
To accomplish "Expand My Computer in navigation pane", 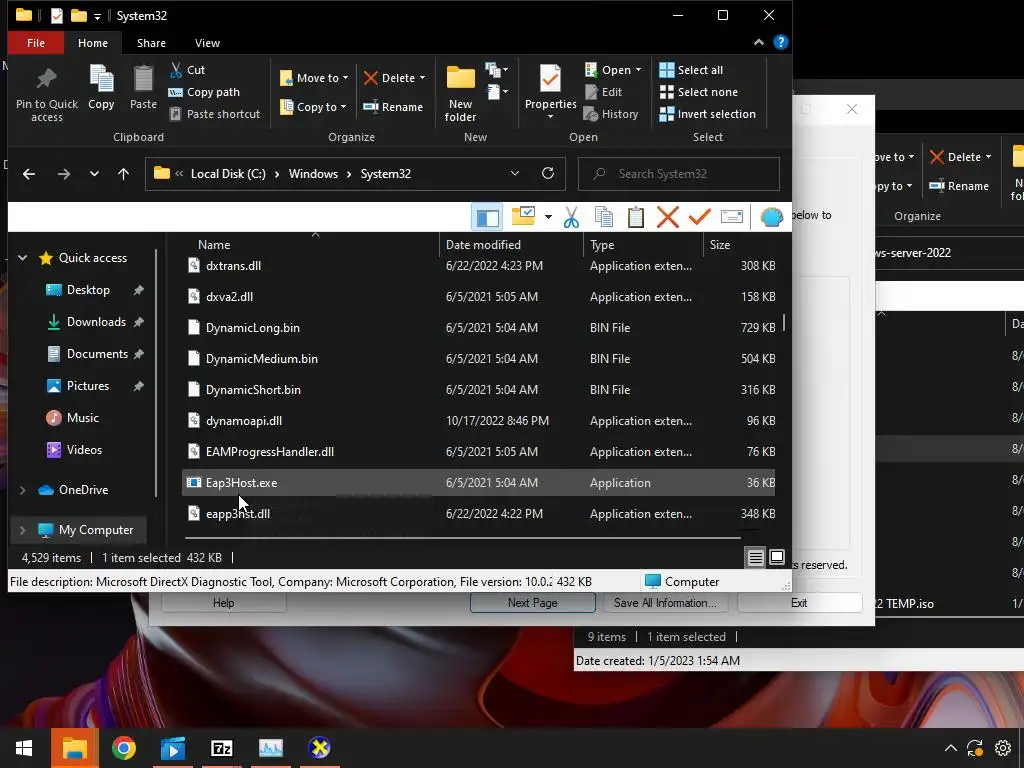I will click(x=23, y=530).
